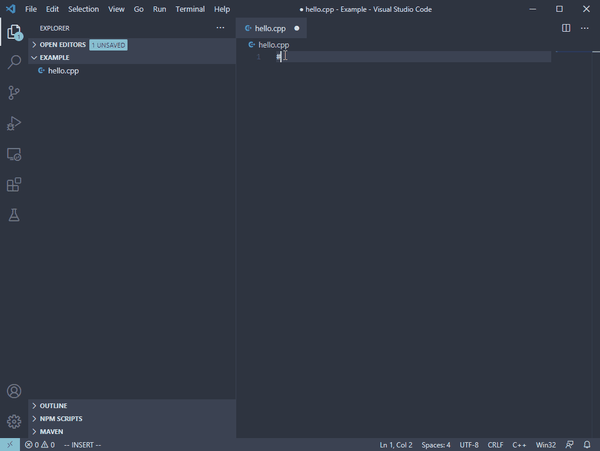Open the File menu
Viewport: 600px width, 451px height.
[x=31, y=9]
